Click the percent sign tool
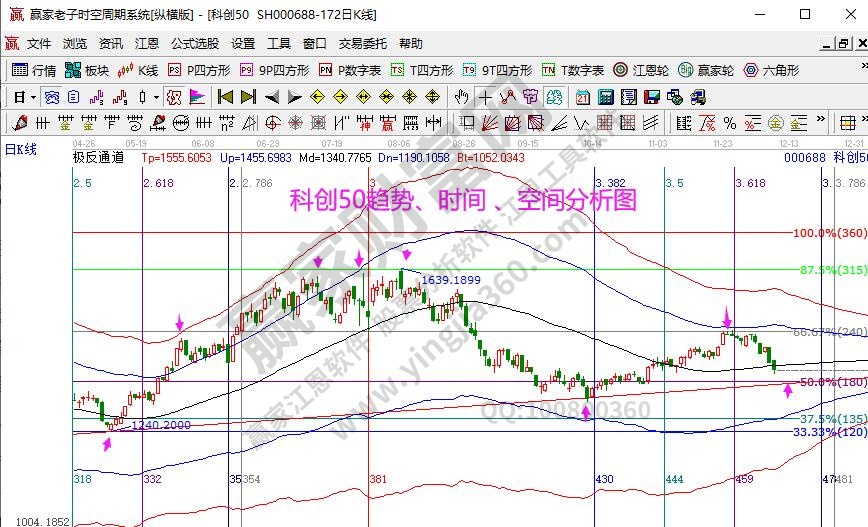The height and width of the screenshot is (527, 868). pyautogui.click(x=730, y=123)
